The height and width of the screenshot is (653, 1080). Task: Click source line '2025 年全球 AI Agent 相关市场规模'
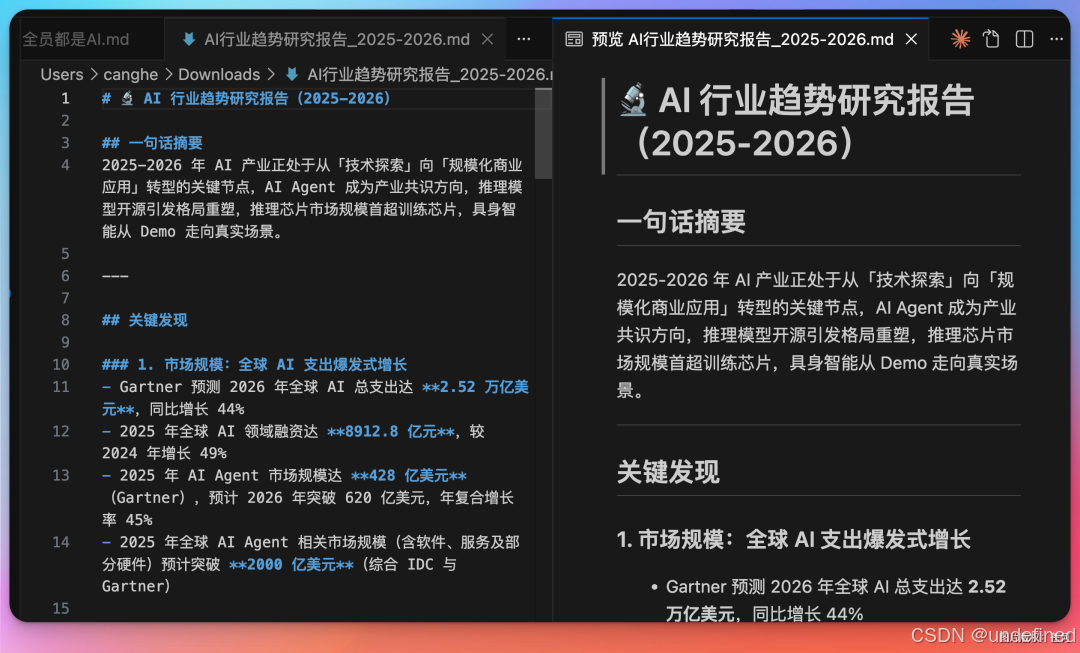[311, 564]
